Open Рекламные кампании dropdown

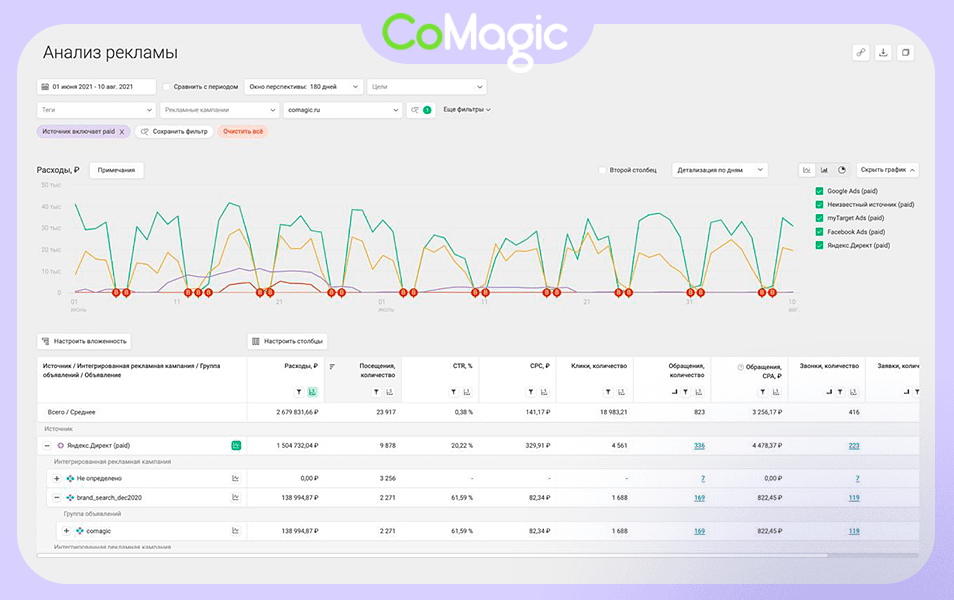pyautogui.click(x=220, y=110)
